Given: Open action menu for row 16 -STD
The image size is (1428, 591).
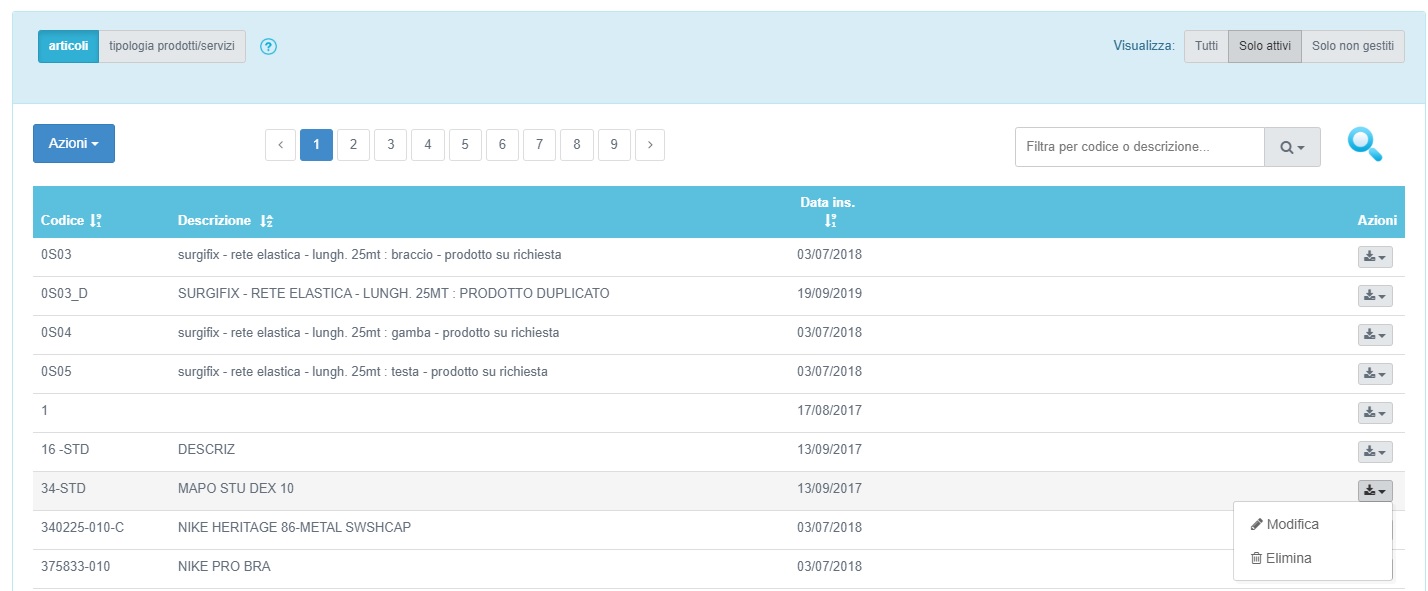Looking at the screenshot, I should pos(1374,452).
